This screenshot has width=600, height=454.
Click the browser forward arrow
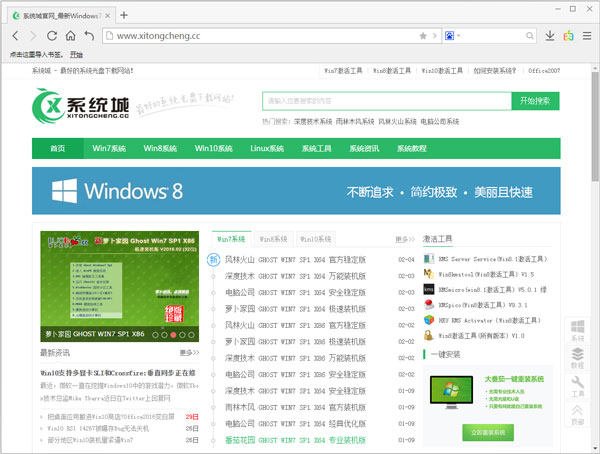pyautogui.click(x=33, y=36)
